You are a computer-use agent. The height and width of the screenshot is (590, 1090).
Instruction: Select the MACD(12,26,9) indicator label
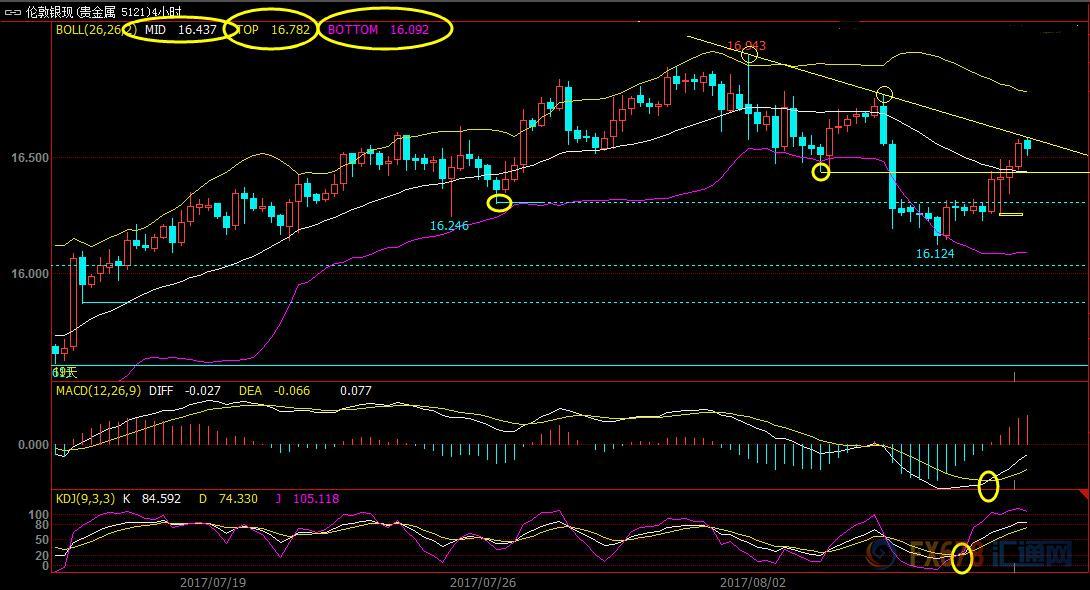coord(98,391)
